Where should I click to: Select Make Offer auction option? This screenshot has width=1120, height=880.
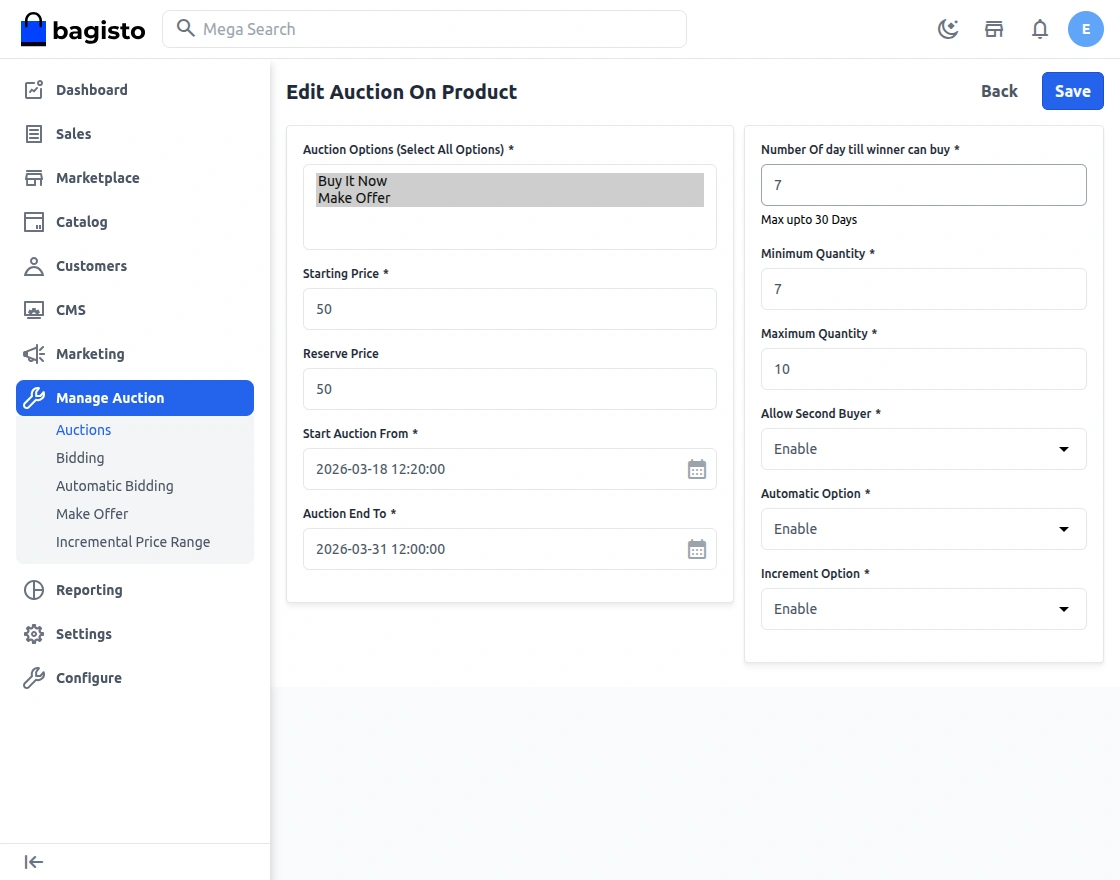click(355, 198)
